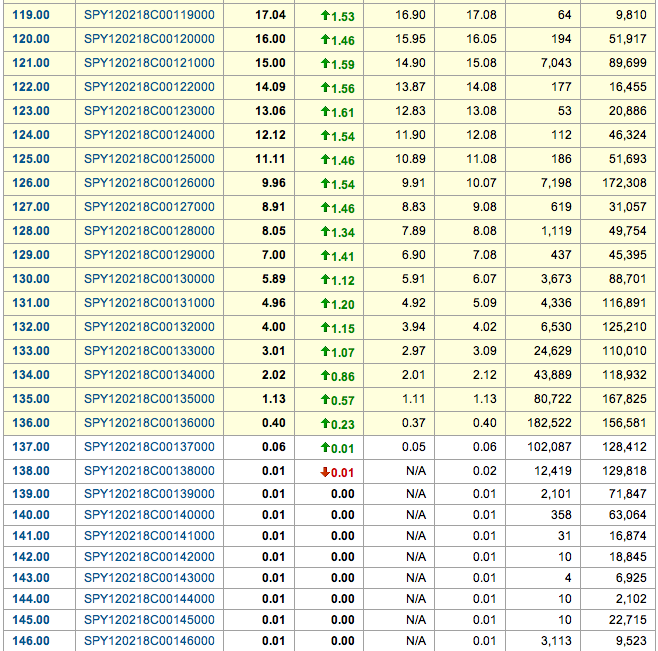Open contract SPY120218C00136000

pyautogui.click(x=149, y=423)
